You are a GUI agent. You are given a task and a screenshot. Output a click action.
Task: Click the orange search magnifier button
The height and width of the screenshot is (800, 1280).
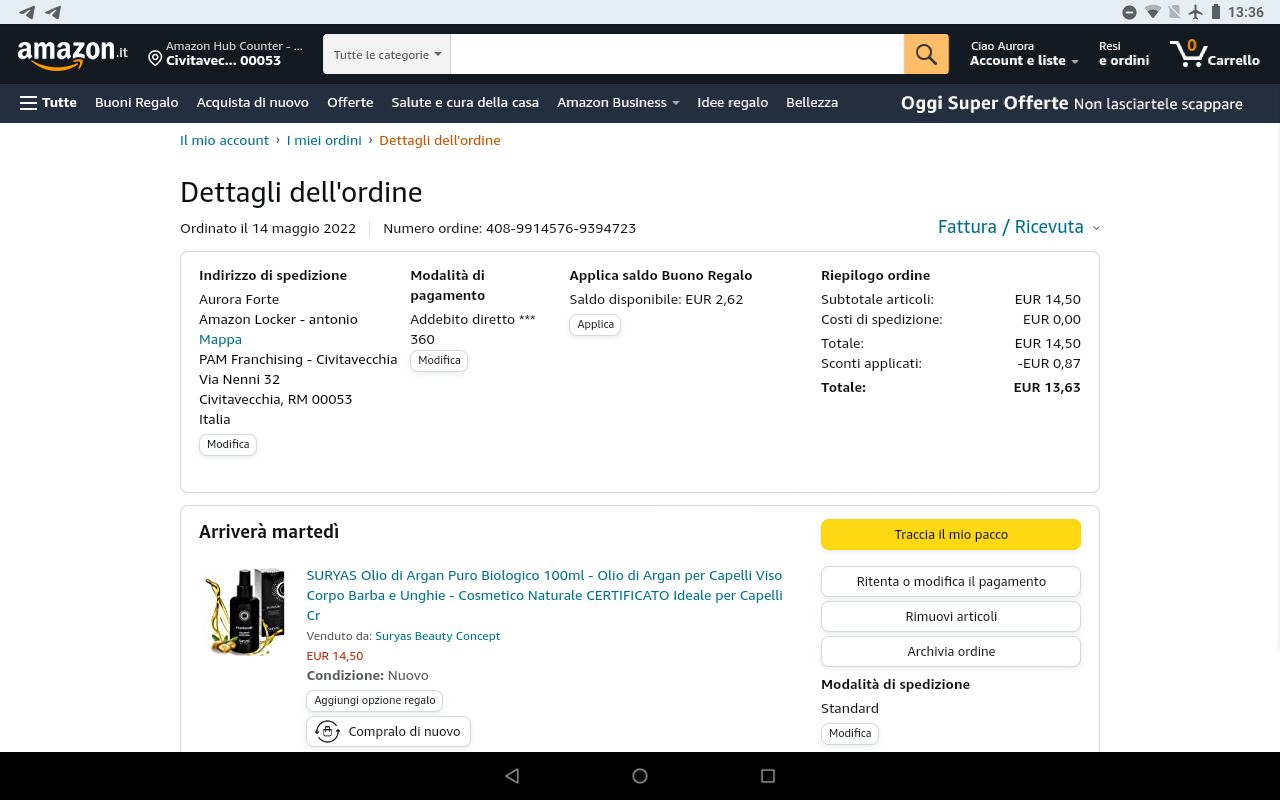coord(926,54)
